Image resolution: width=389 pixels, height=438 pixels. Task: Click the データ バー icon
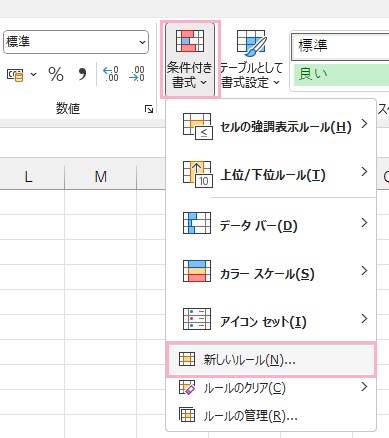197,223
